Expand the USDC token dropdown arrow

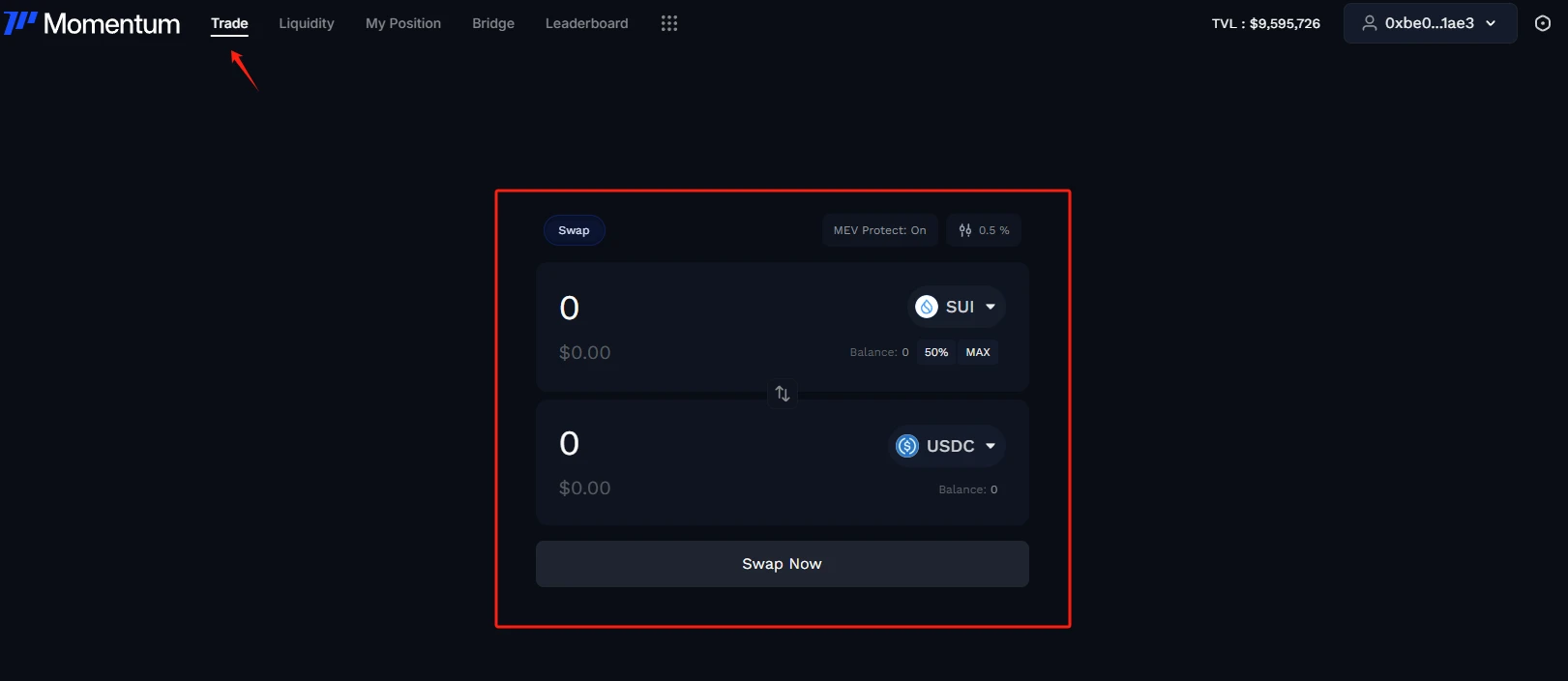tap(991, 446)
